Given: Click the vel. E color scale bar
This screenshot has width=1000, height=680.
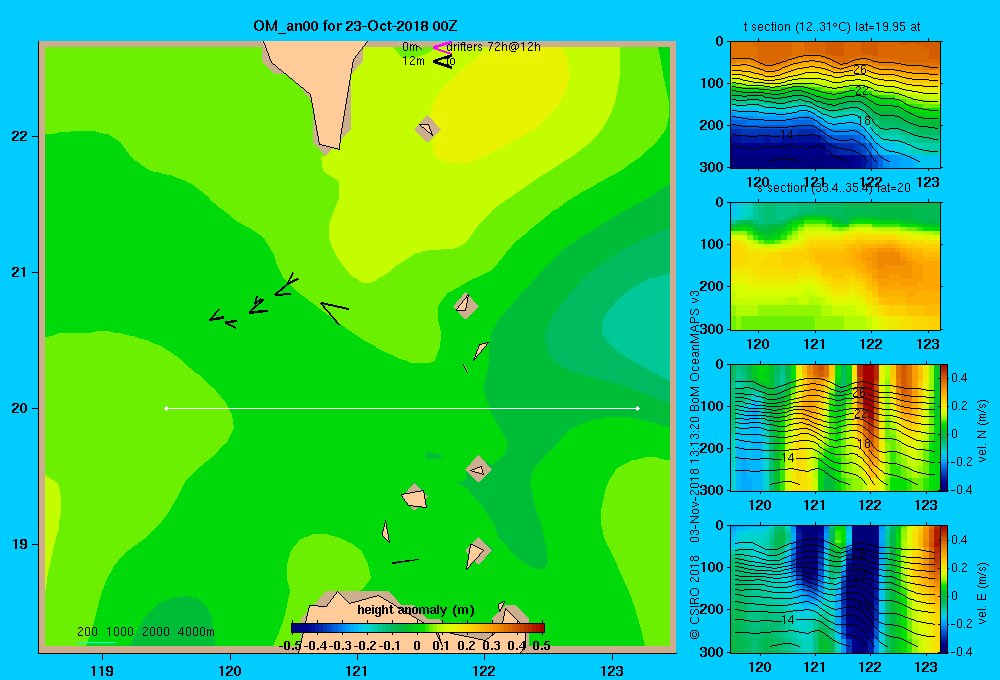Looking at the screenshot, I should (x=944, y=589).
